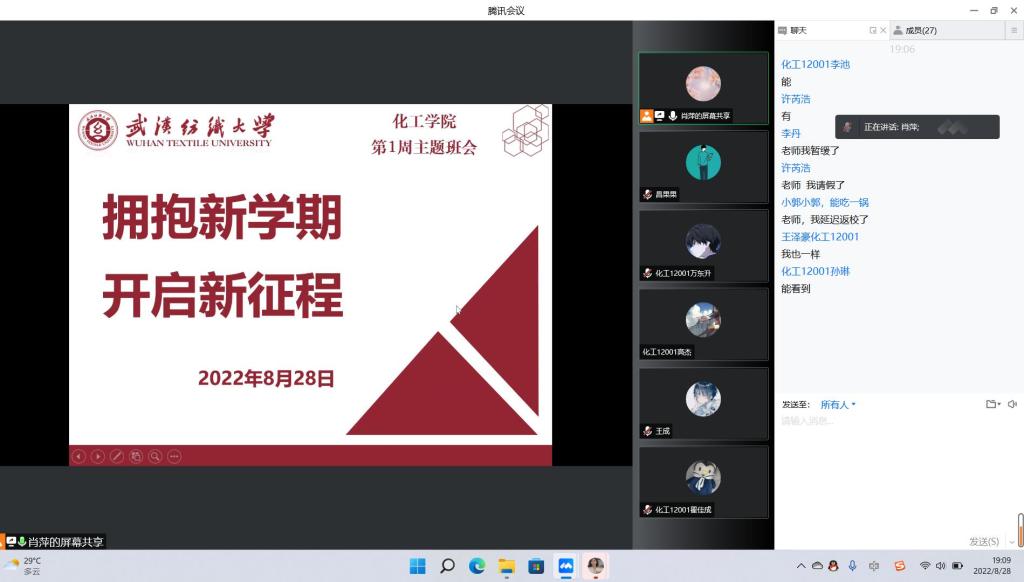Click sender name 王泽豪化工12001 in chat
The height and width of the screenshot is (582, 1024).
click(819, 237)
